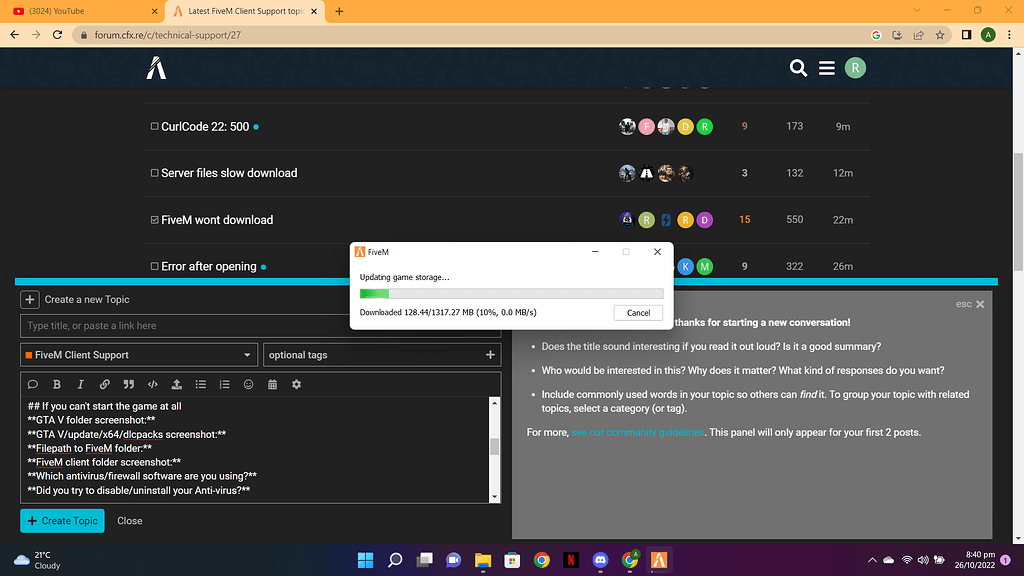Open the hamburger menu next to search
The width and height of the screenshot is (1024, 576).
pos(827,68)
